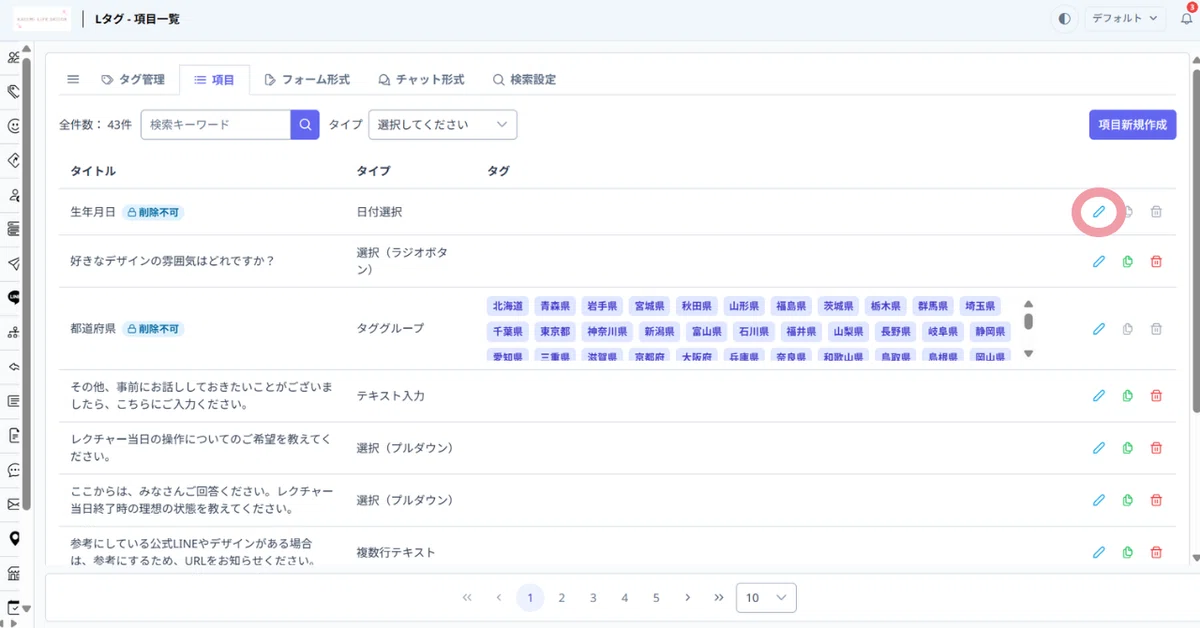Switch to the フォーム形式 tab
Viewport: 1200px width, 628px height.
click(x=307, y=79)
